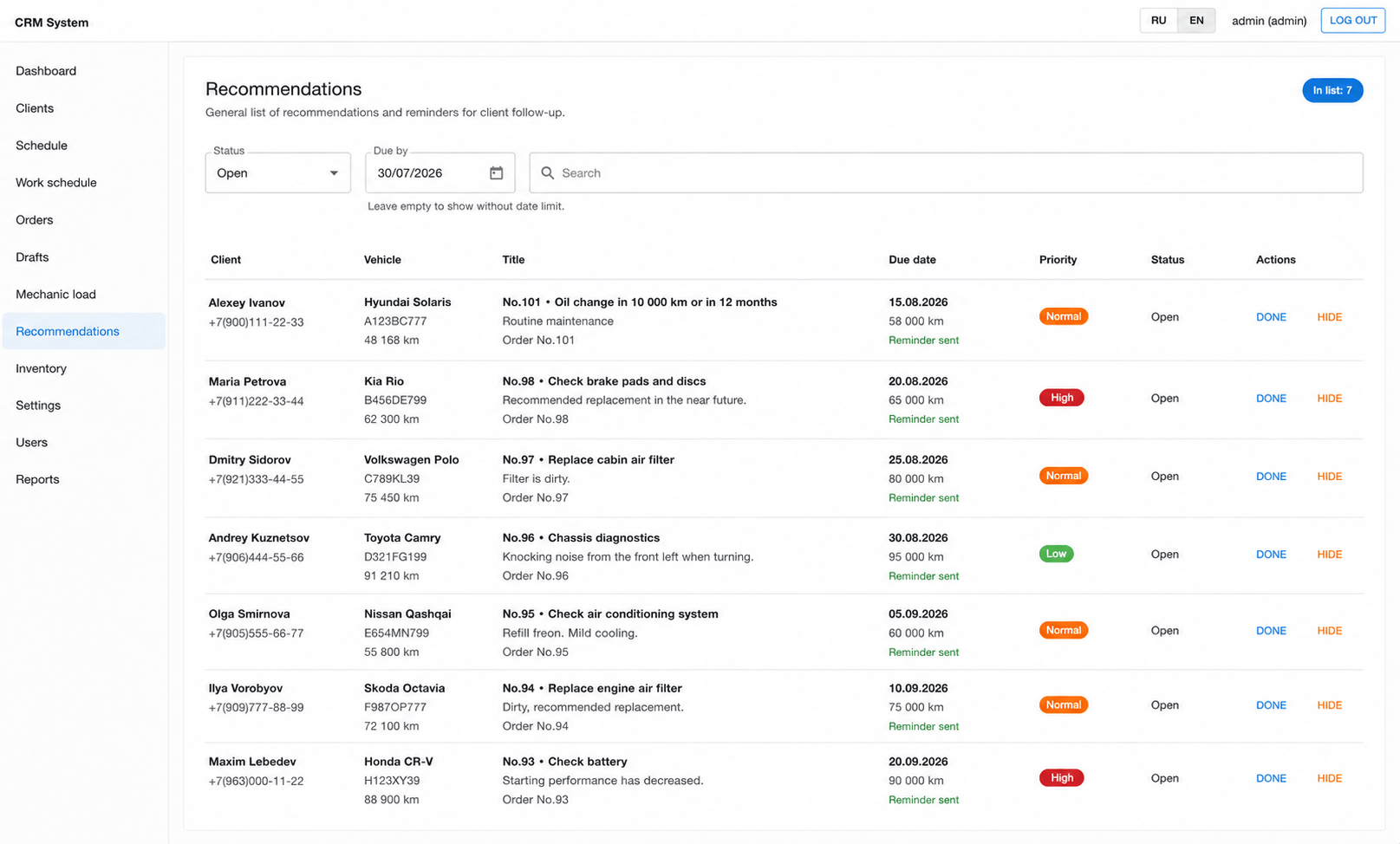Hide Dmitry Sidorov's recommendation
The image size is (1400, 844).
pyautogui.click(x=1329, y=477)
